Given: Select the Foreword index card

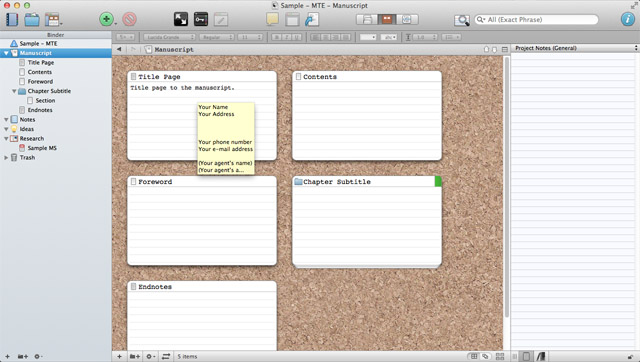Looking at the screenshot, I should 202,221.
